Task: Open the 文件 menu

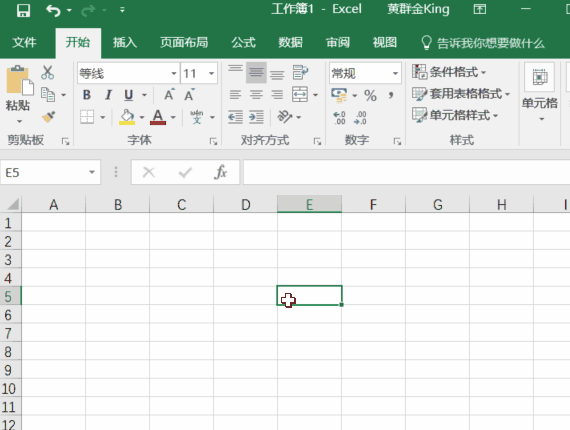Action: (24, 43)
